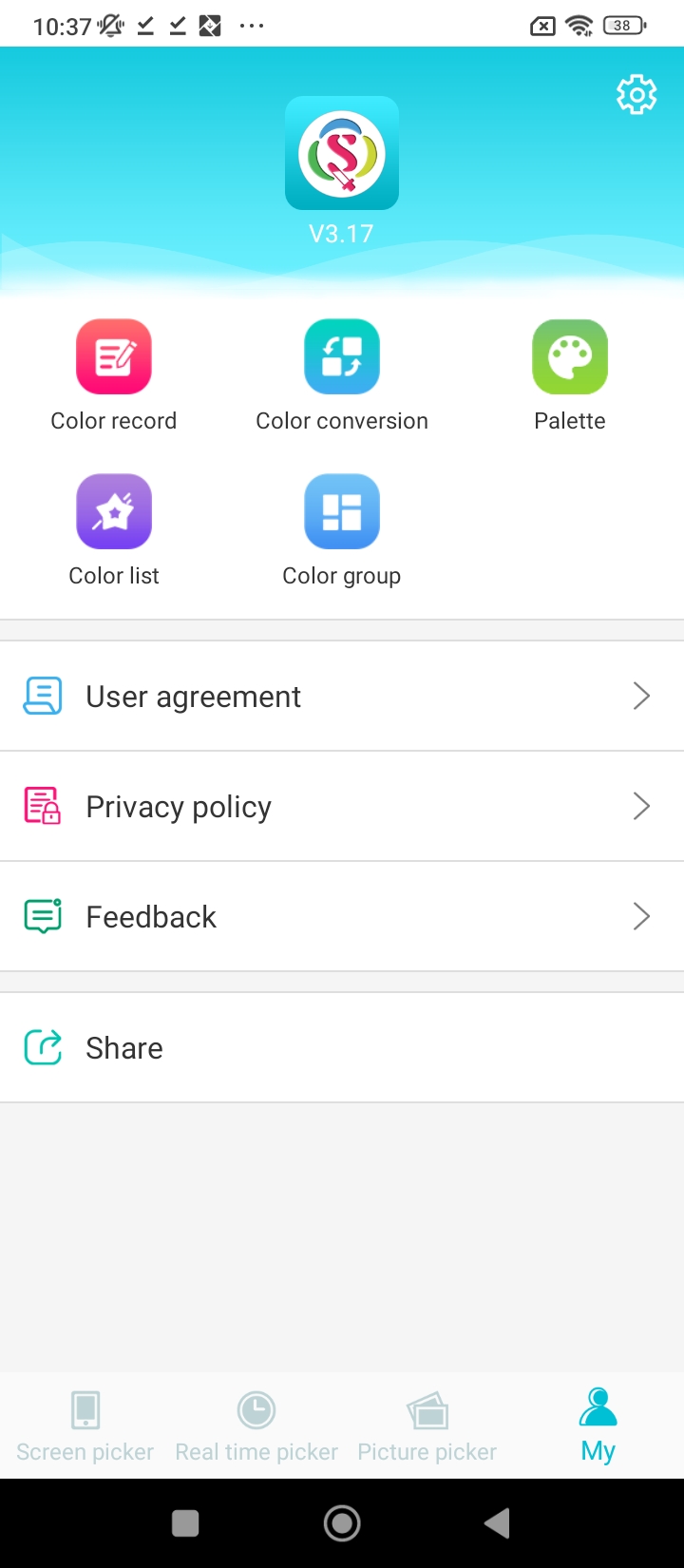The height and width of the screenshot is (1568, 684).
Task: Open the Color conversion icon
Action: [x=342, y=356]
